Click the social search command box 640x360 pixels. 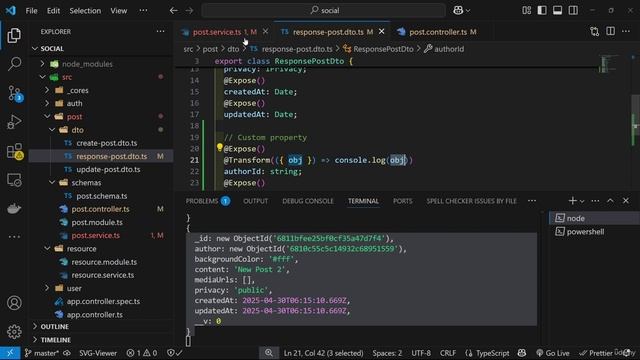pyautogui.click(x=324, y=10)
